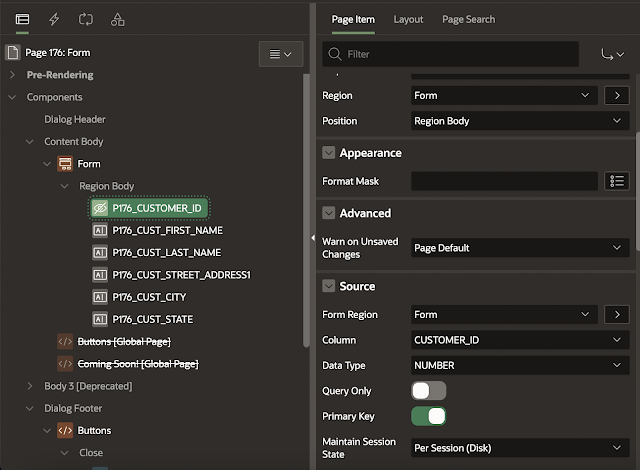
Task: Open the Rendering tree tab icon
Action: (22, 19)
